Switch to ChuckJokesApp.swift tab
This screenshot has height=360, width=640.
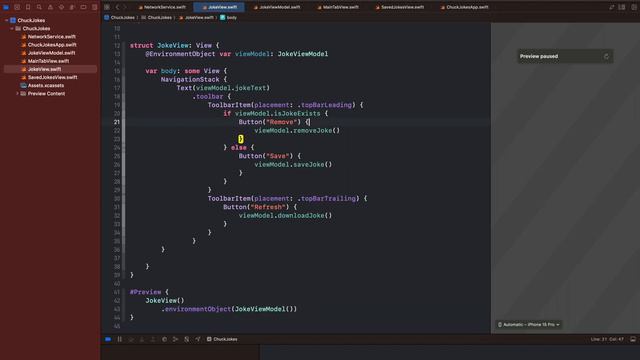[x=464, y=7]
